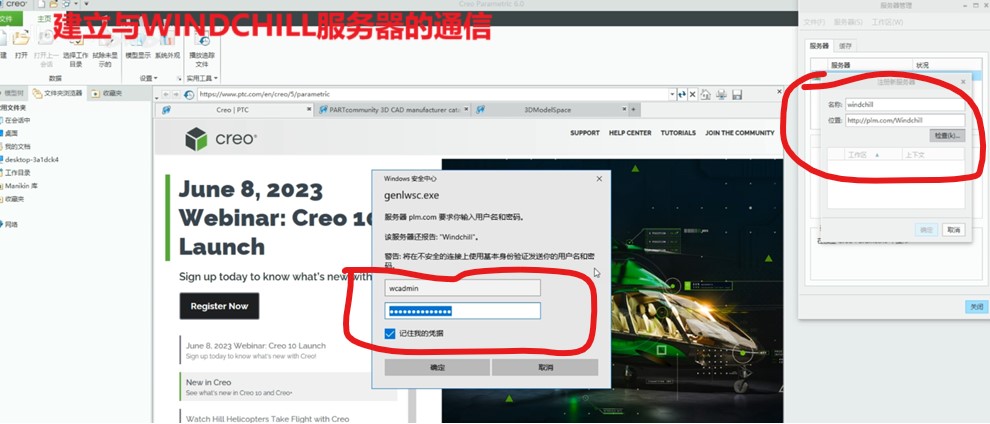The height and width of the screenshot is (424, 990).
Task: Close the 3DModelSpace browser tab
Action: click(x=624, y=109)
